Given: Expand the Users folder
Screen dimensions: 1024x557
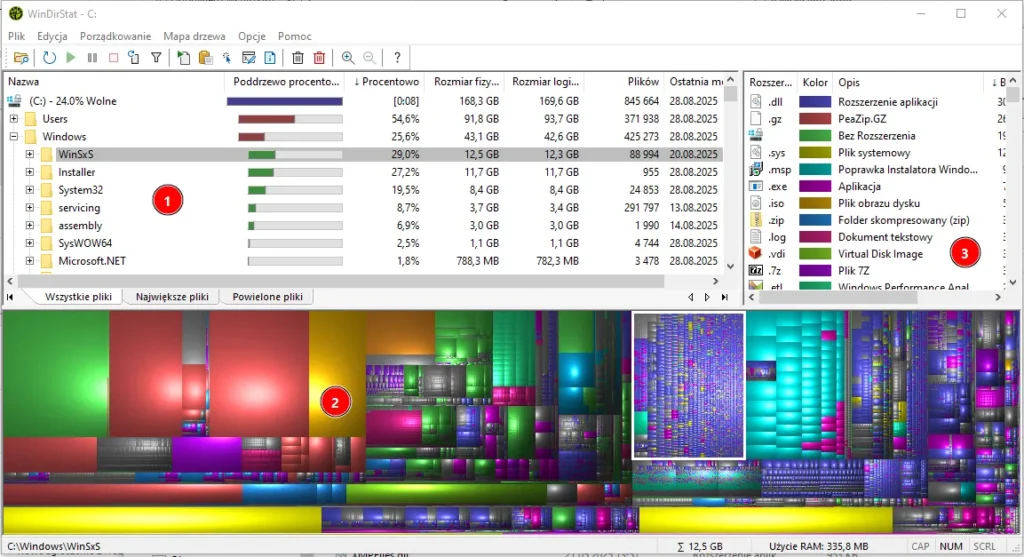Looking at the screenshot, I should [x=14, y=119].
